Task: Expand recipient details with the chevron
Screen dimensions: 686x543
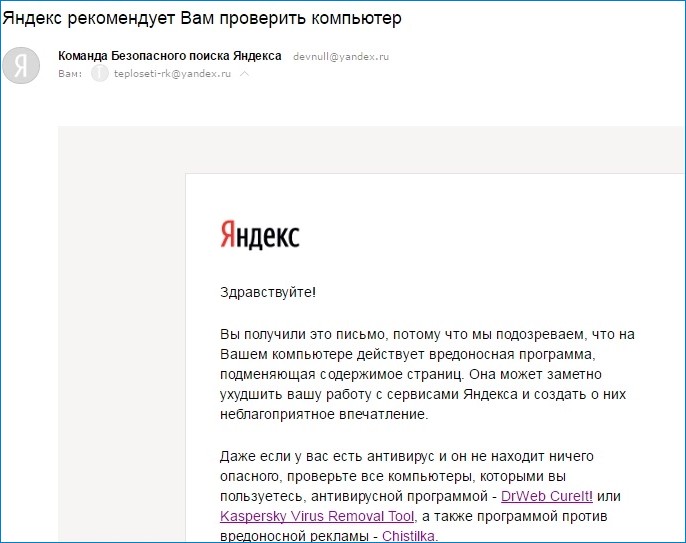Action: [x=245, y=74]
